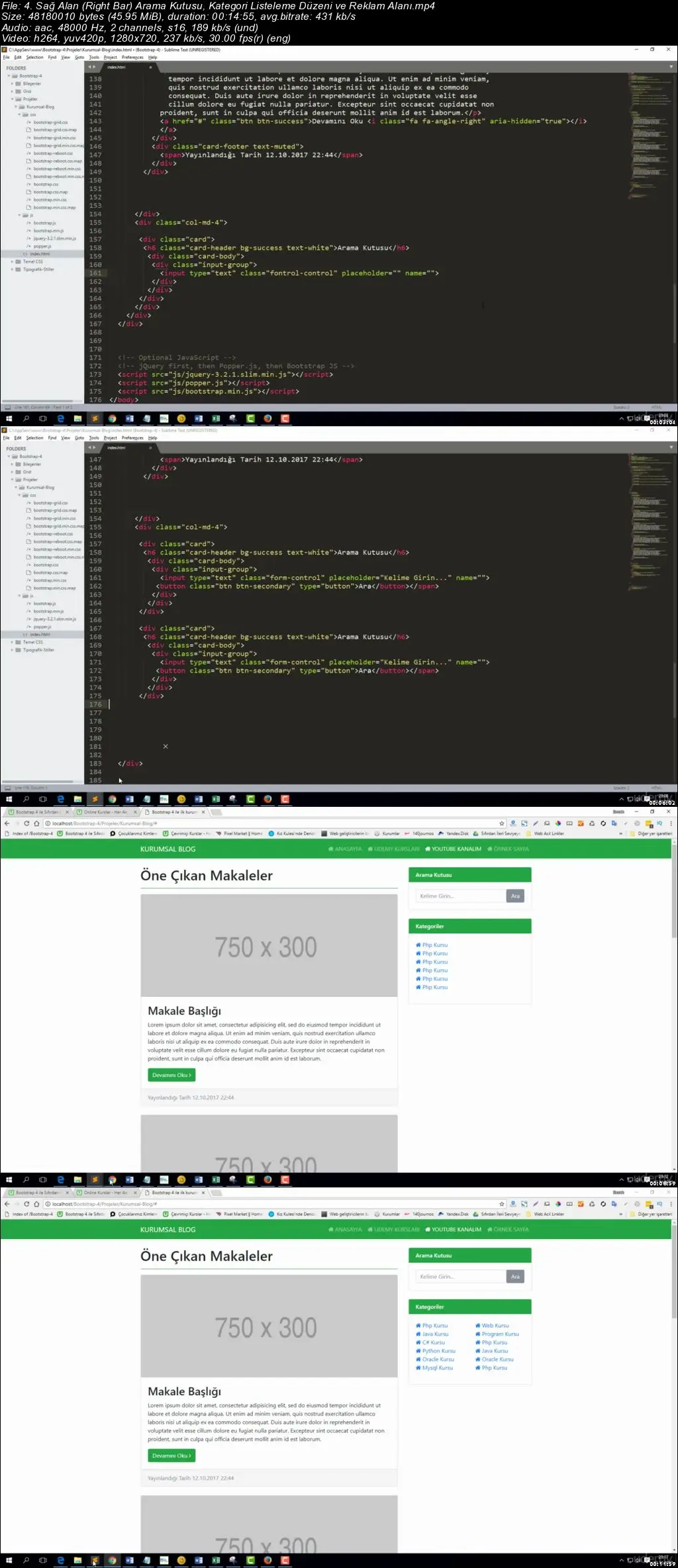The width and height of the screenshot is (678, 1568).
Task: Click Task View icon in 00:08:59 frame taskbar
Action: [x=43, y=1179]
